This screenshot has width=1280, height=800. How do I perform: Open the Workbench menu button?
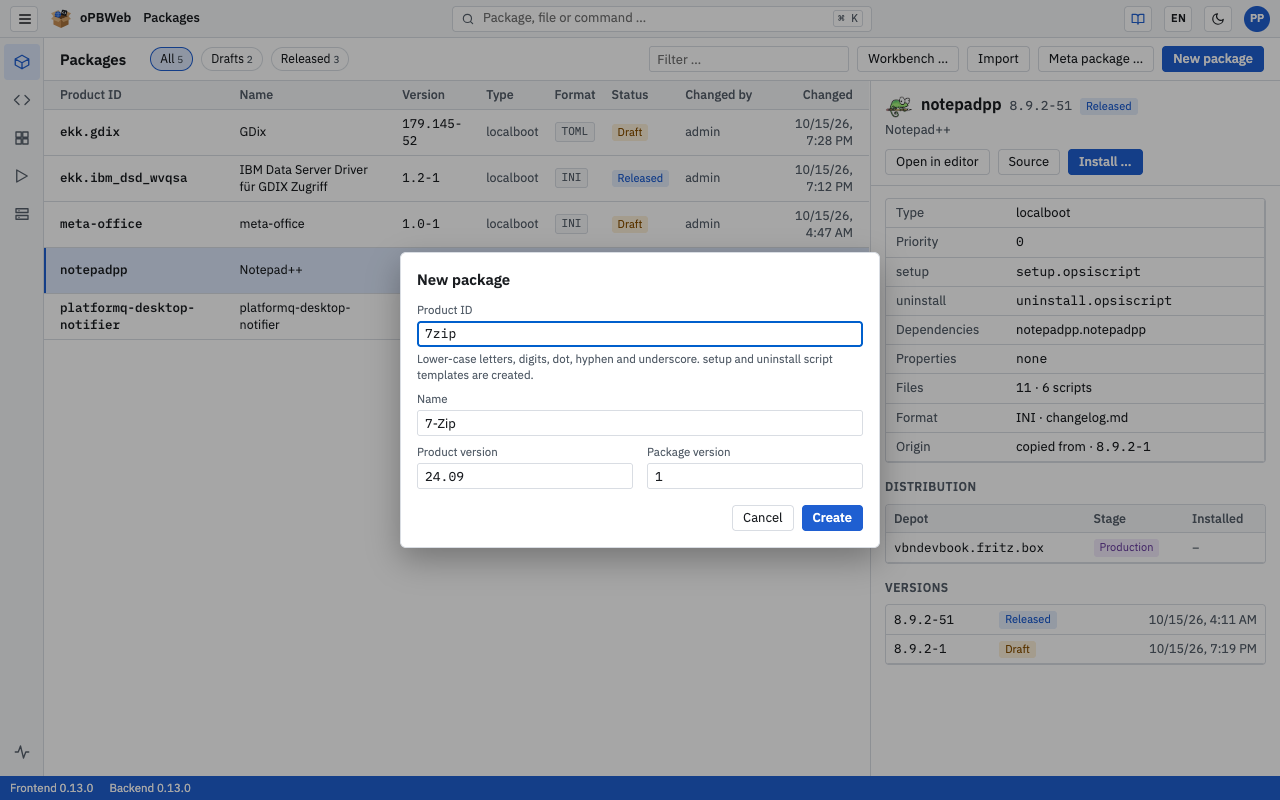point(908,59)
